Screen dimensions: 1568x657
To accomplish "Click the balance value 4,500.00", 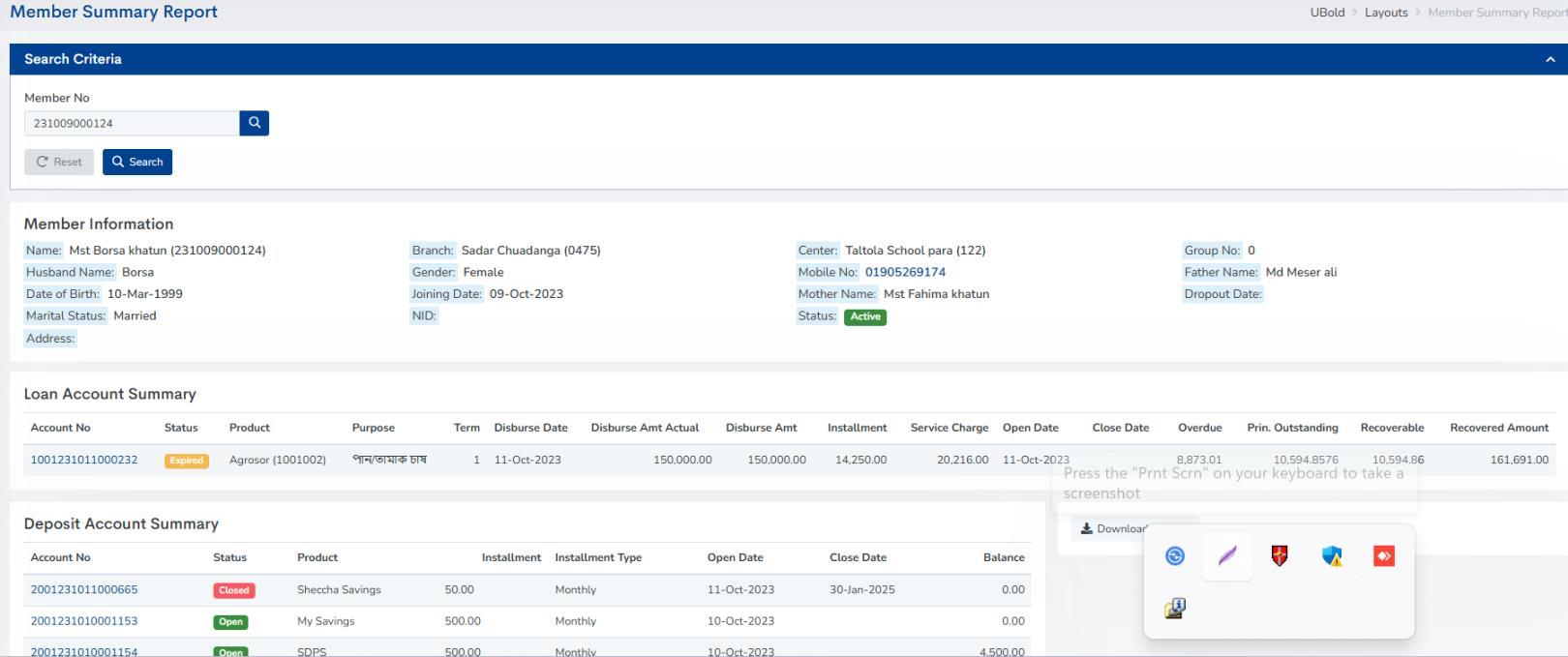I will point(1002,651).
